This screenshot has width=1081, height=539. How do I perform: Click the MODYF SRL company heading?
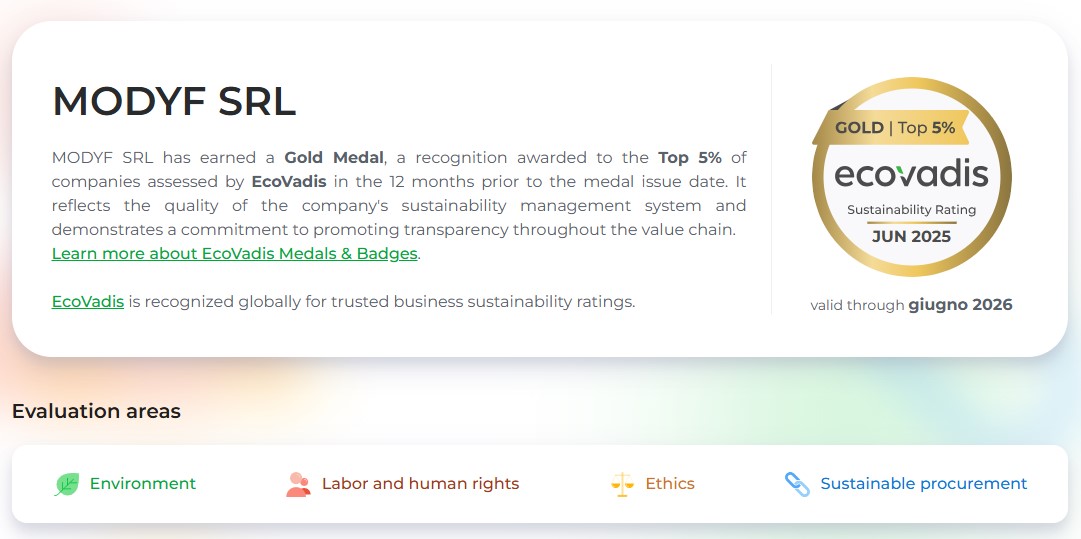click(174, 102)
